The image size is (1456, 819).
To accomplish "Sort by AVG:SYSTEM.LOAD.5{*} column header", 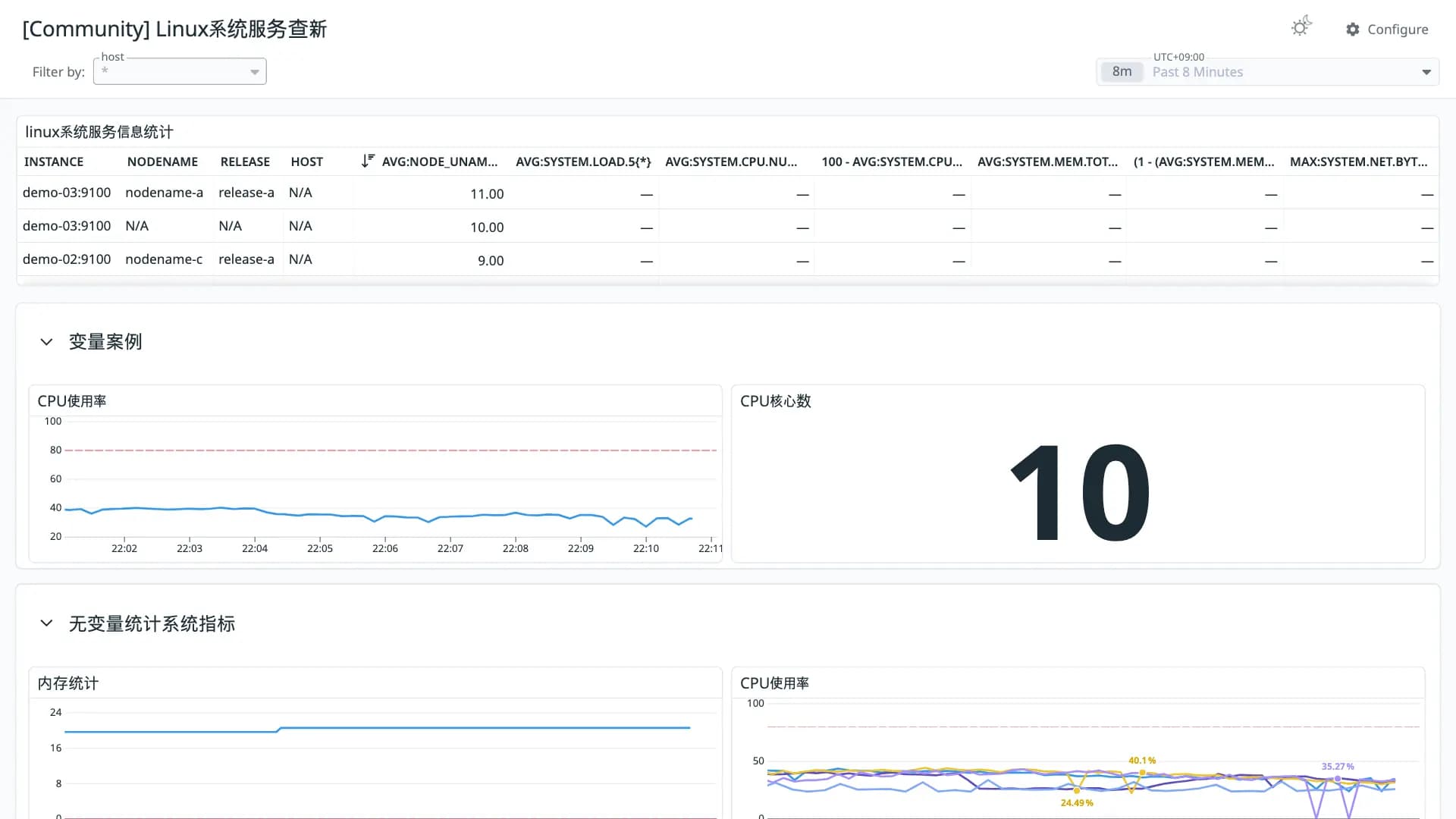I will (583, 162).
